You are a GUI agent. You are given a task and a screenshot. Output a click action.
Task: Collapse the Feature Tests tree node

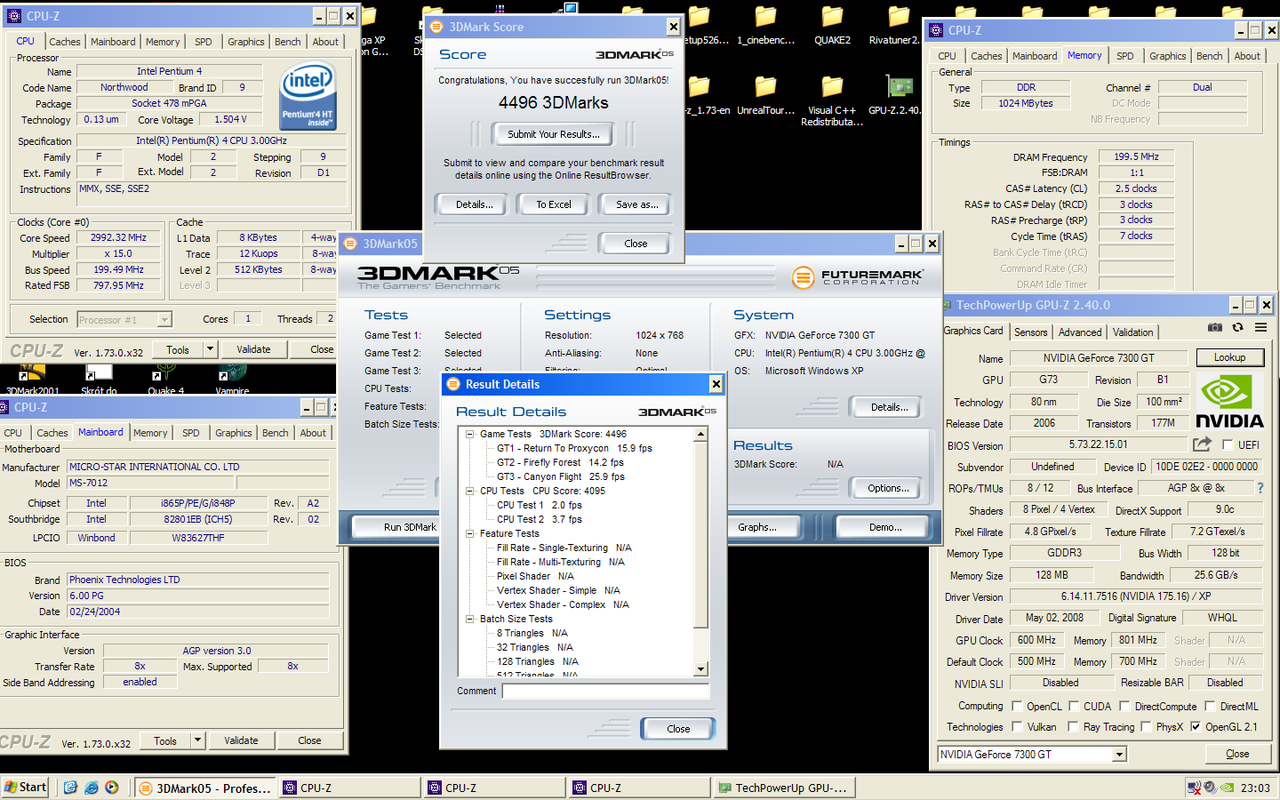click(470, 534)
